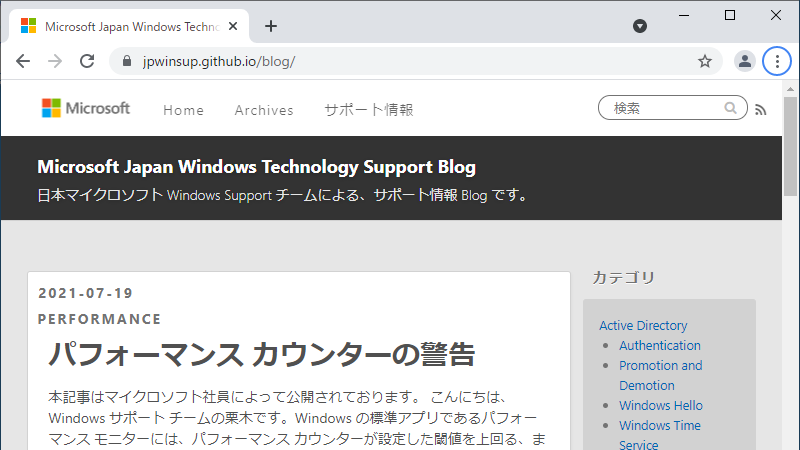Reload the page with refresh icon
This screenshot has width=800, height=450.
(x=87, y=61)
